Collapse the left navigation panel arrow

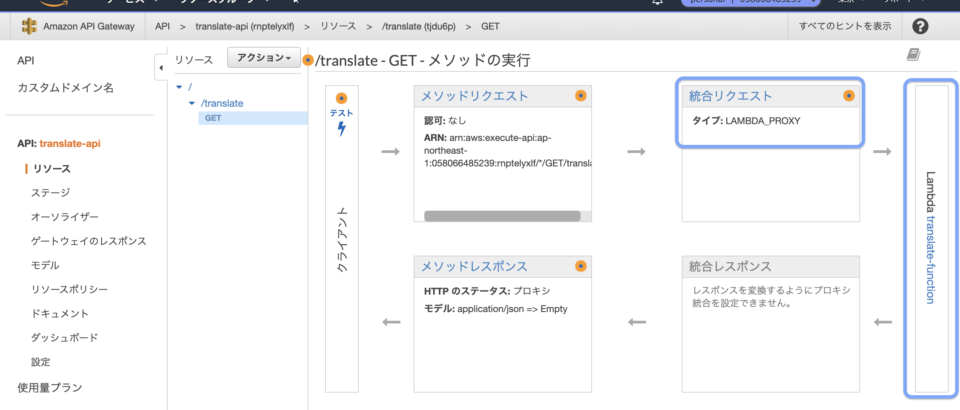(160, 67)
